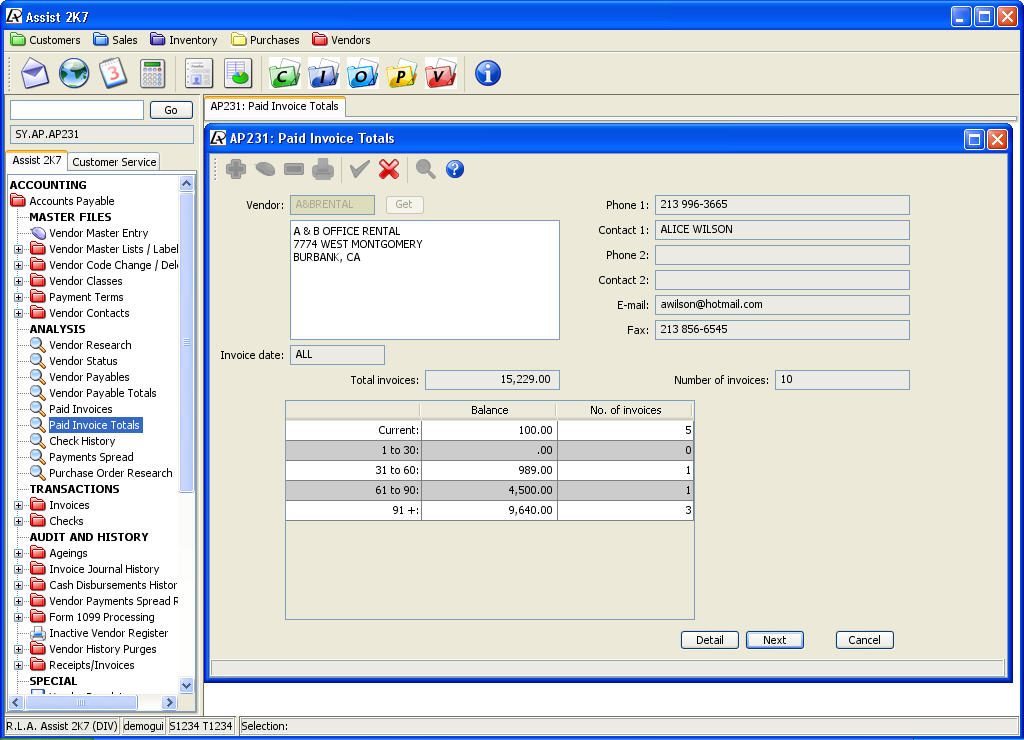Open the blue question mark help icon
The image size is (1024, 740).
455,169
